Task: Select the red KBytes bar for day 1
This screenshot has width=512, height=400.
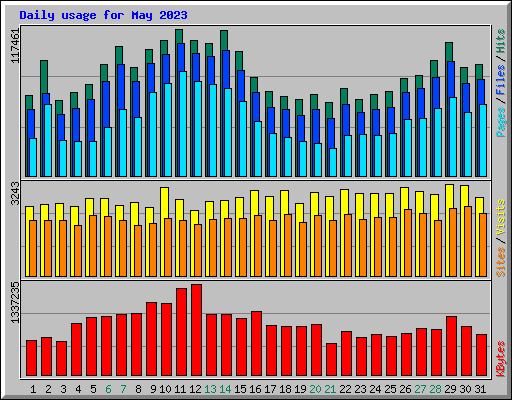Action: tap(31, 358)
